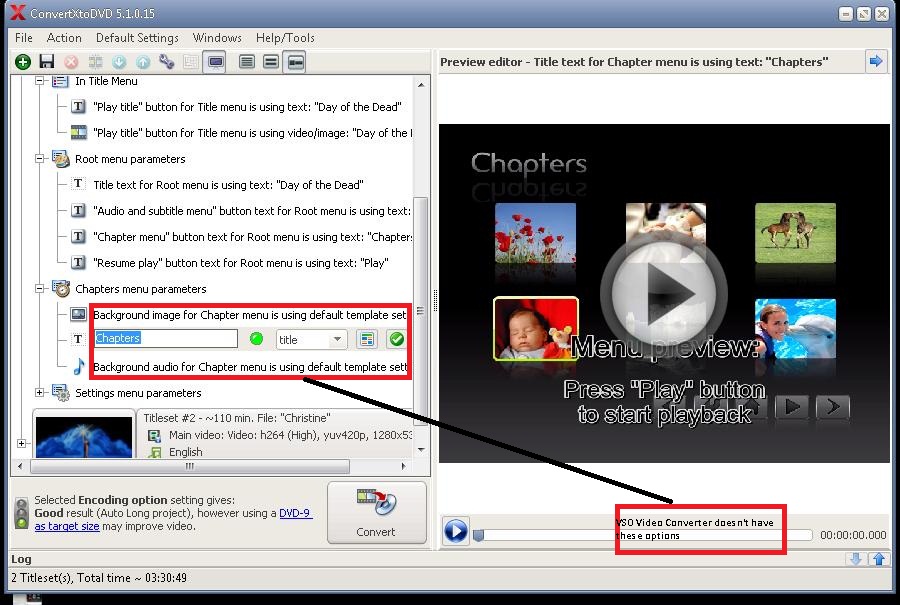This screenshot has height=605, width=900.
Task: Select Background audio for Chapter menu row
Action: coord(250,367)
